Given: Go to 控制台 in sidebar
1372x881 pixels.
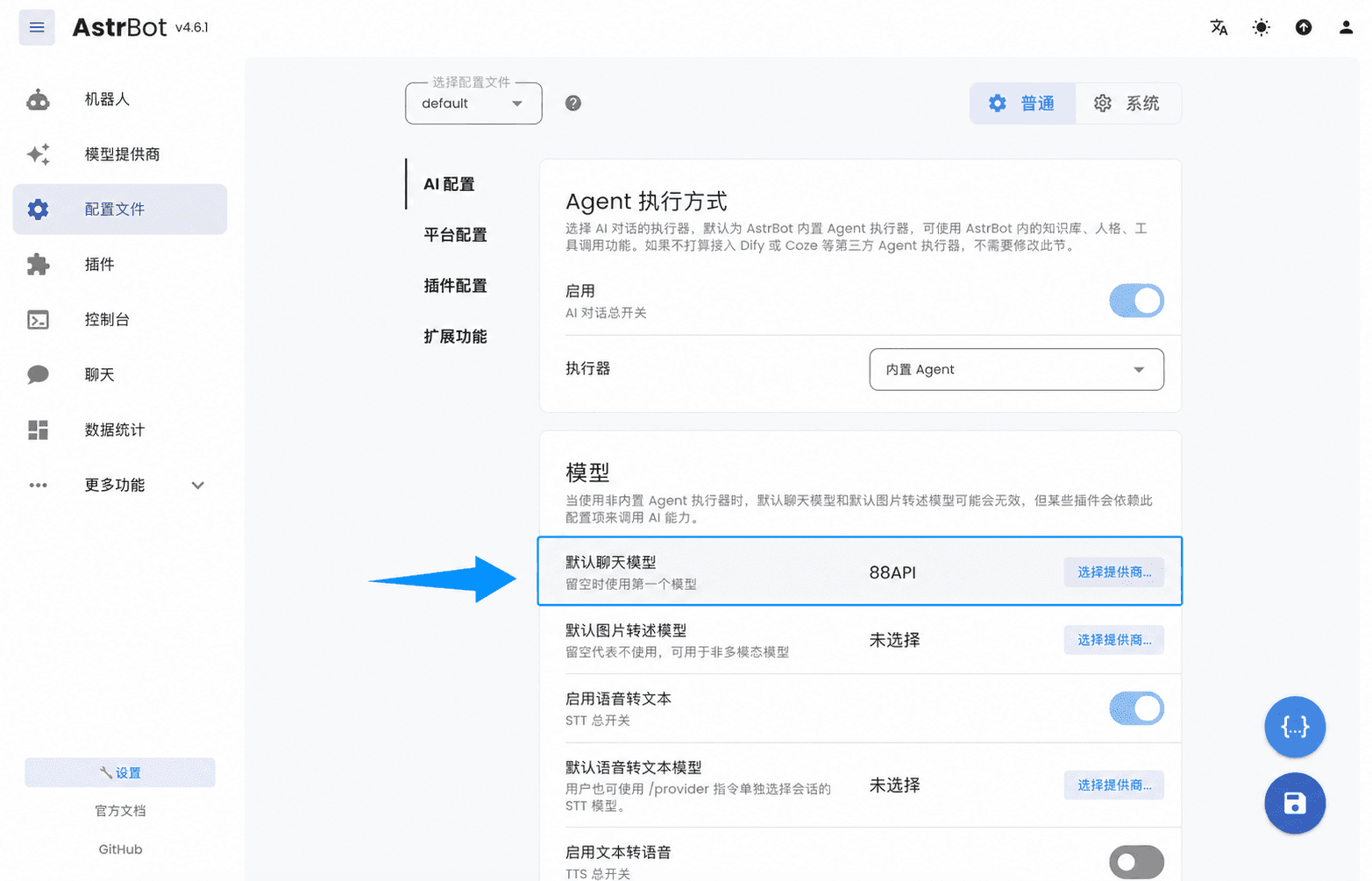Looking at the screenshot, I should (120, 319).
